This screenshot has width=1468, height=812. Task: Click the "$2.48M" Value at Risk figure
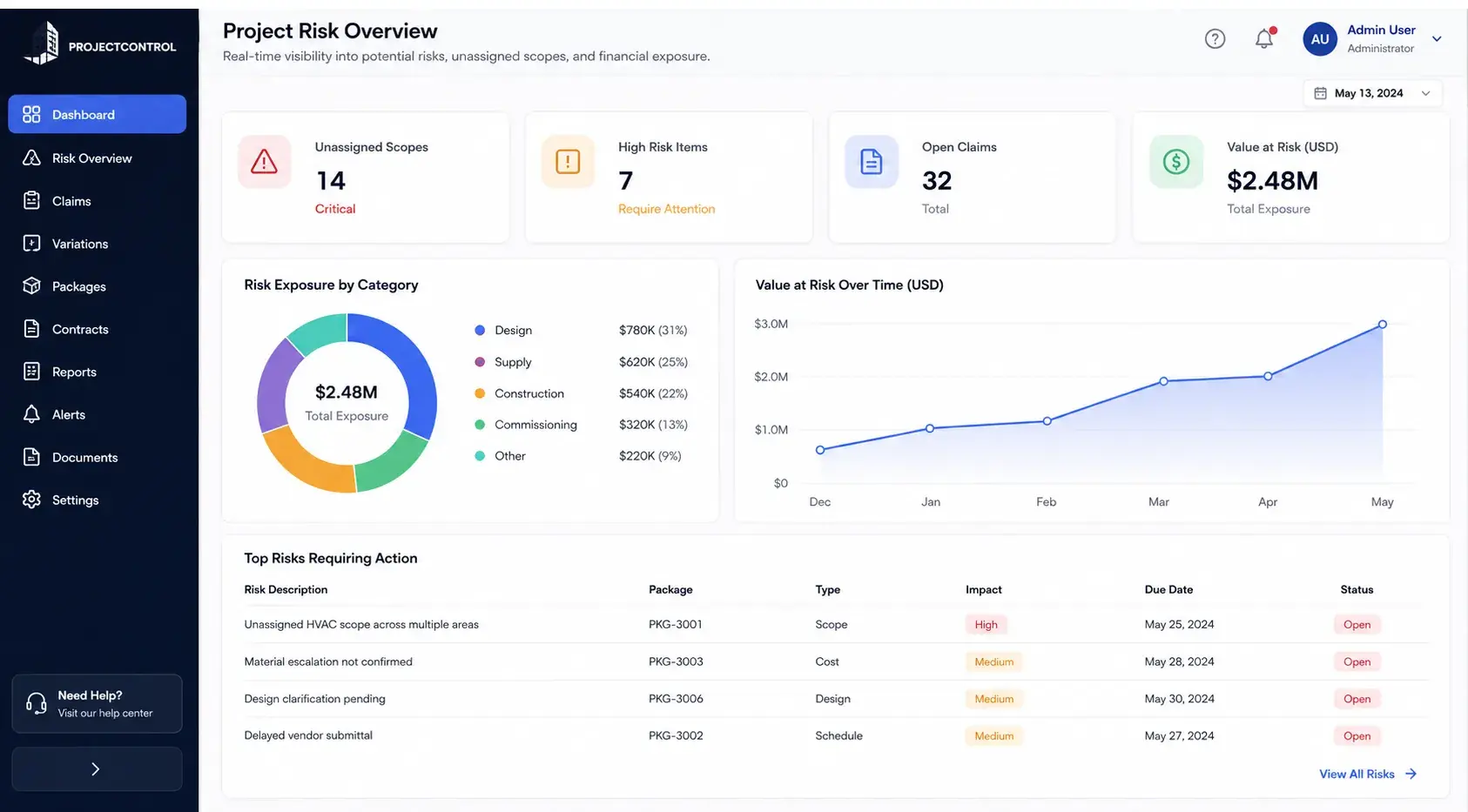click(1272, 181)
